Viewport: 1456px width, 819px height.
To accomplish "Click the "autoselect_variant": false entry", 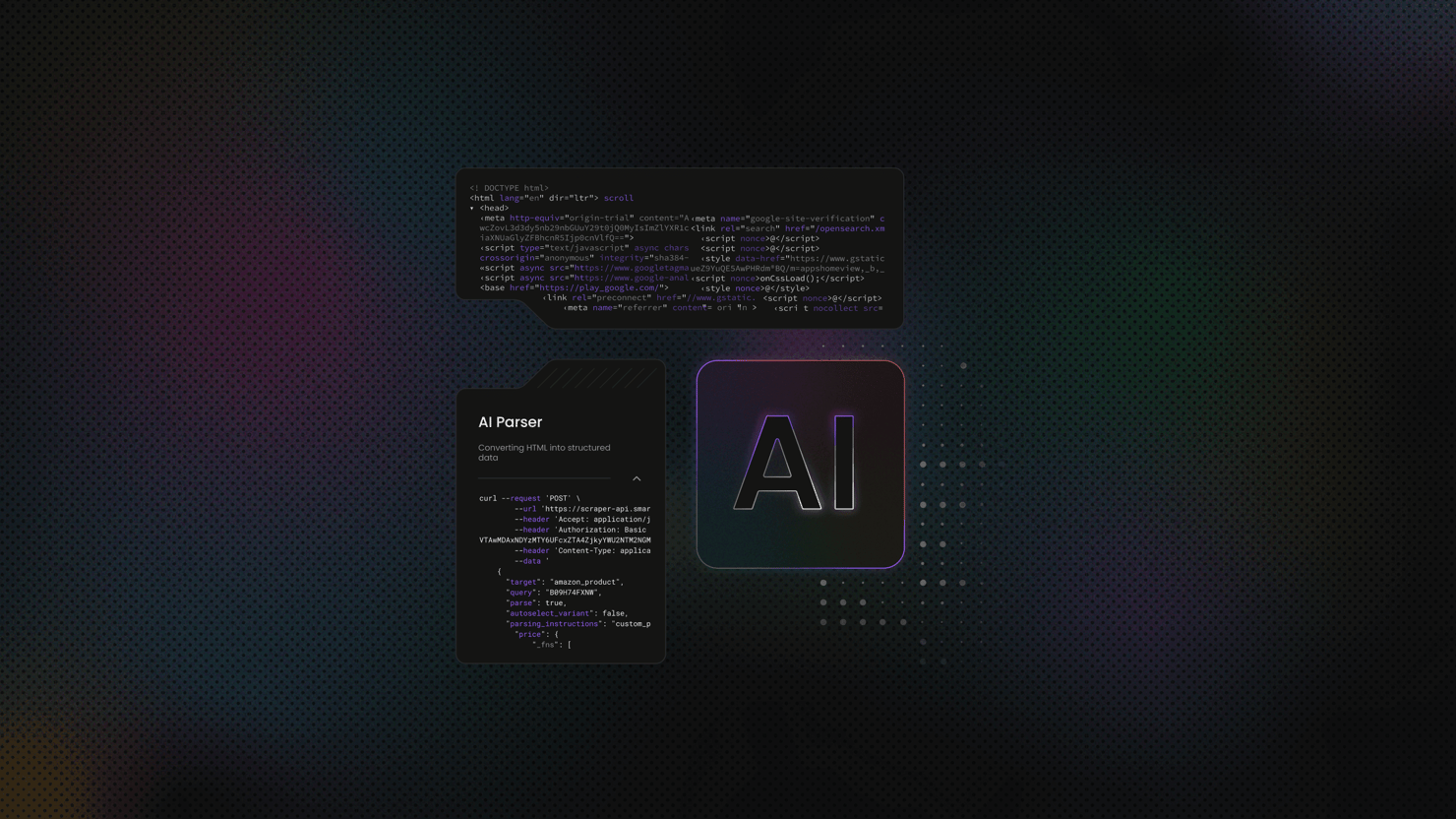I will (x=566, y=613).
